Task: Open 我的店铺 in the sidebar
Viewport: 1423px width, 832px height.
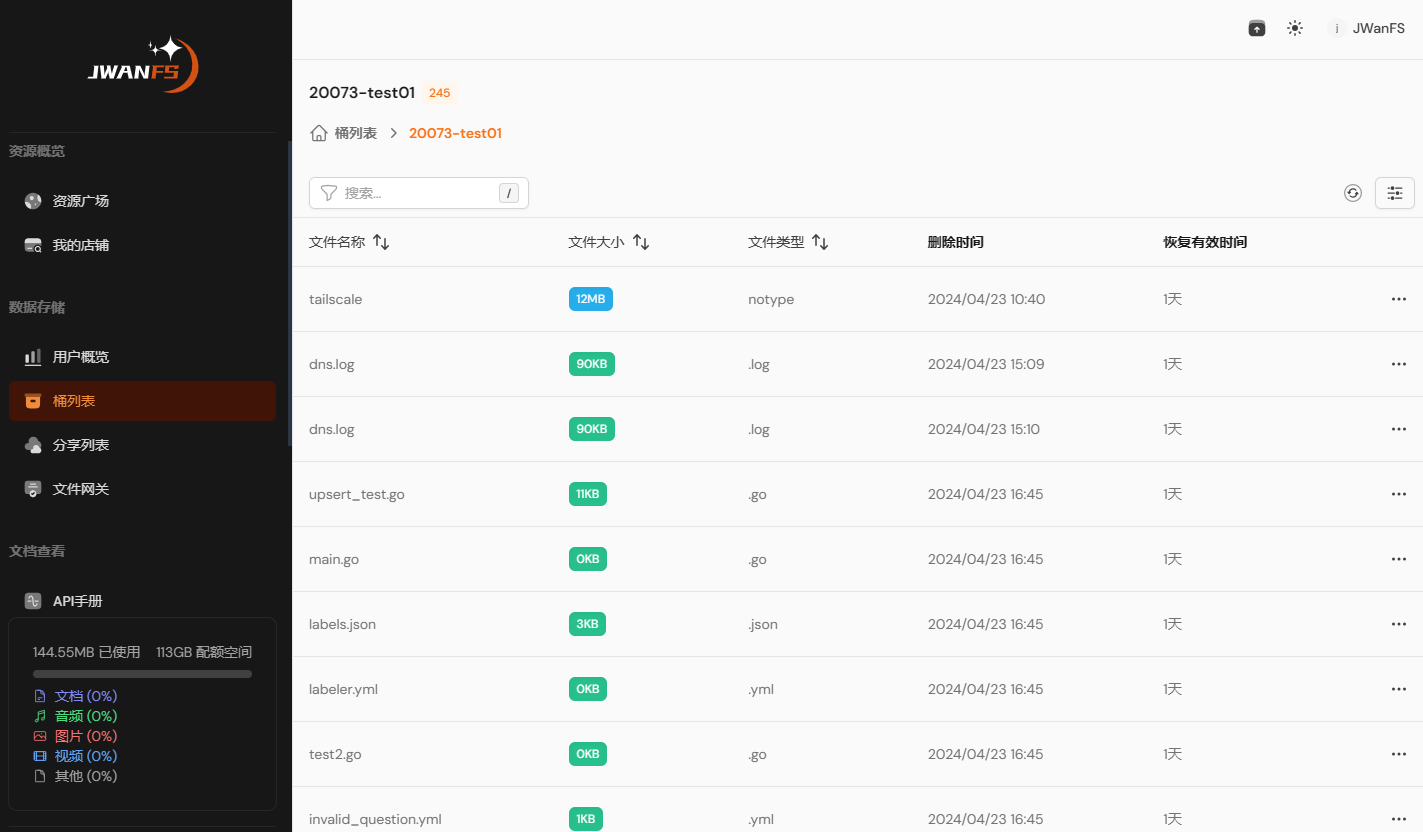Action: coord(142,245)
